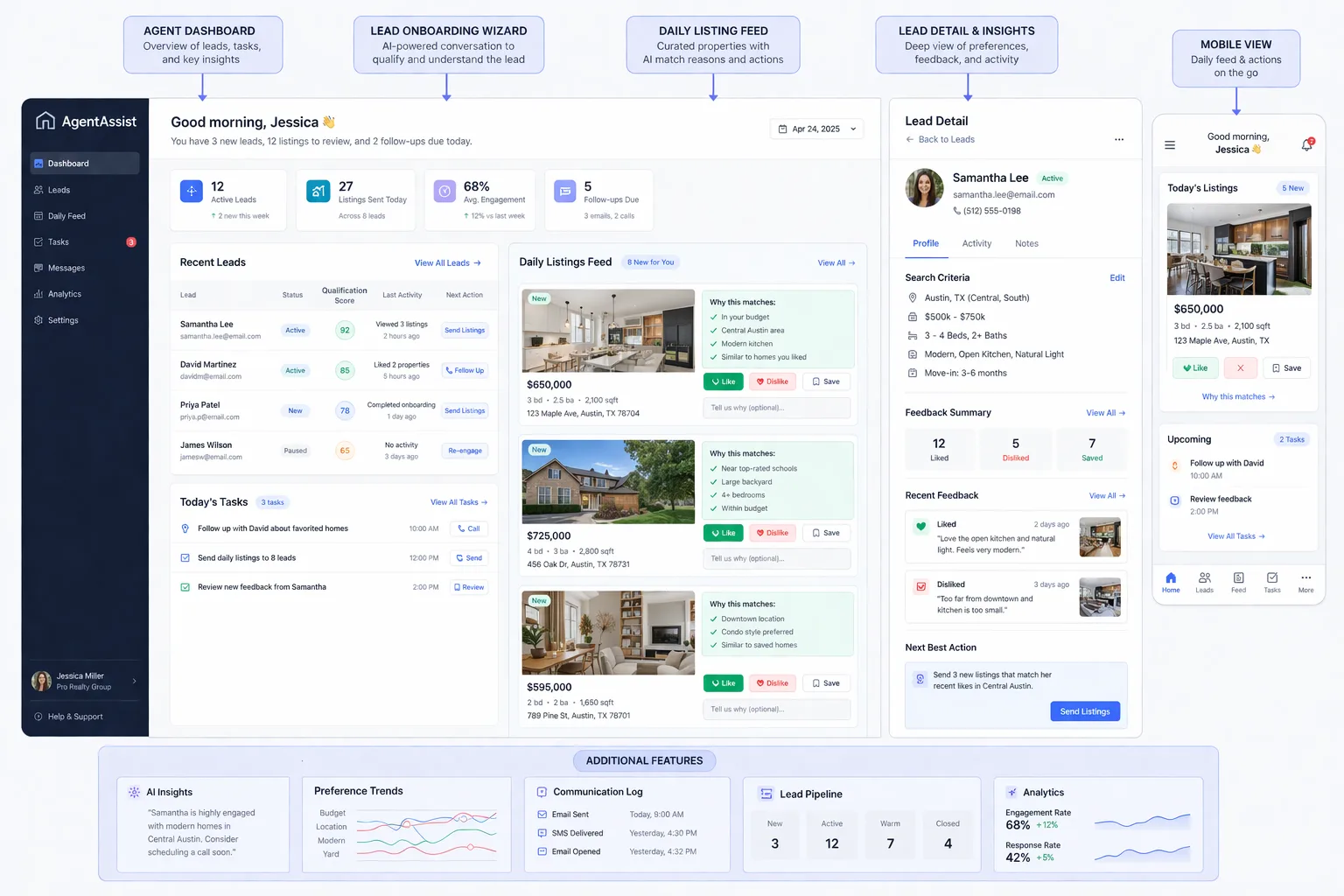Switch to the Profile tab
Viewport: 1344px width, 896px height.
coord(926,244)
